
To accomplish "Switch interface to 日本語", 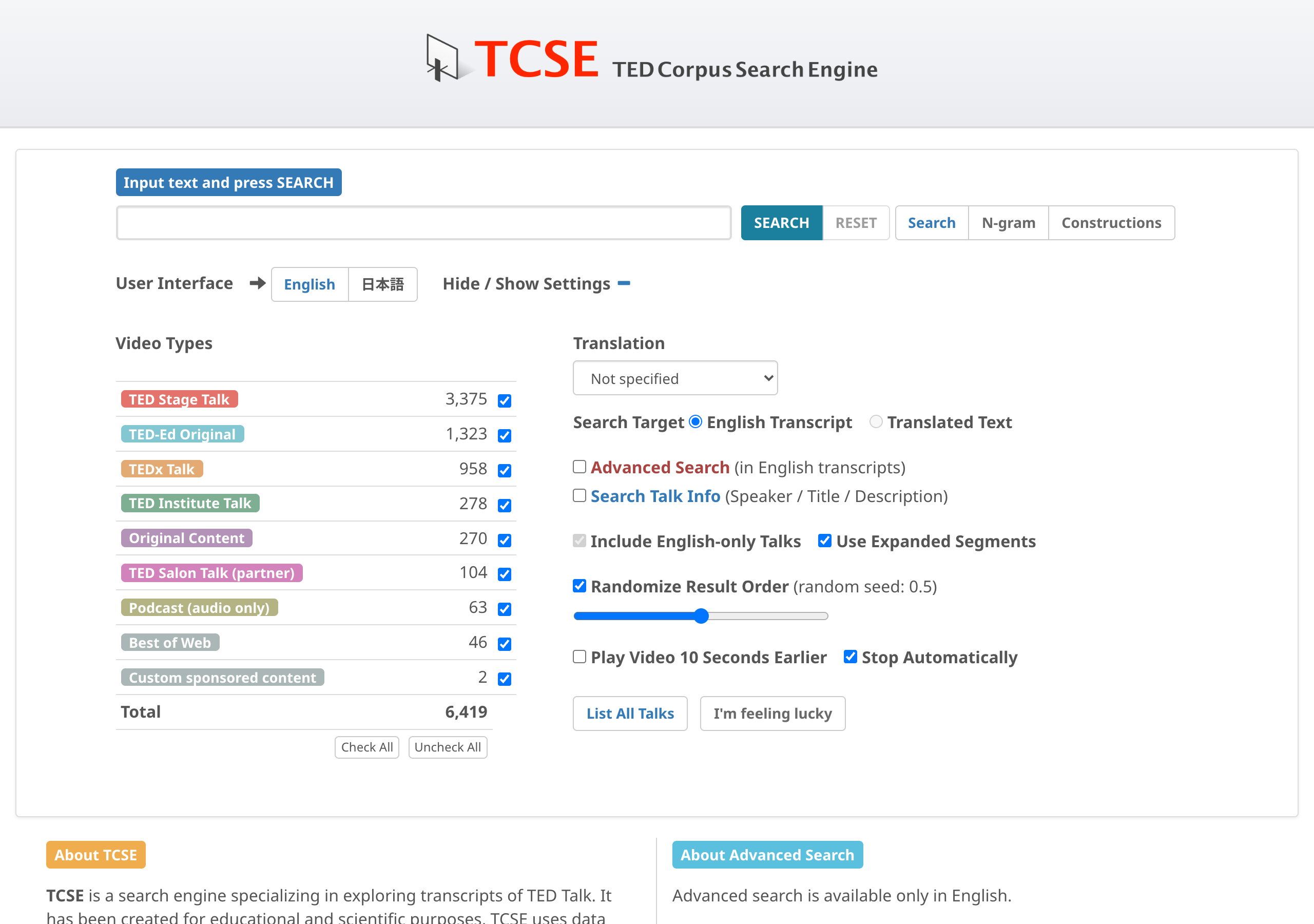I will click(x=382, y=284).
